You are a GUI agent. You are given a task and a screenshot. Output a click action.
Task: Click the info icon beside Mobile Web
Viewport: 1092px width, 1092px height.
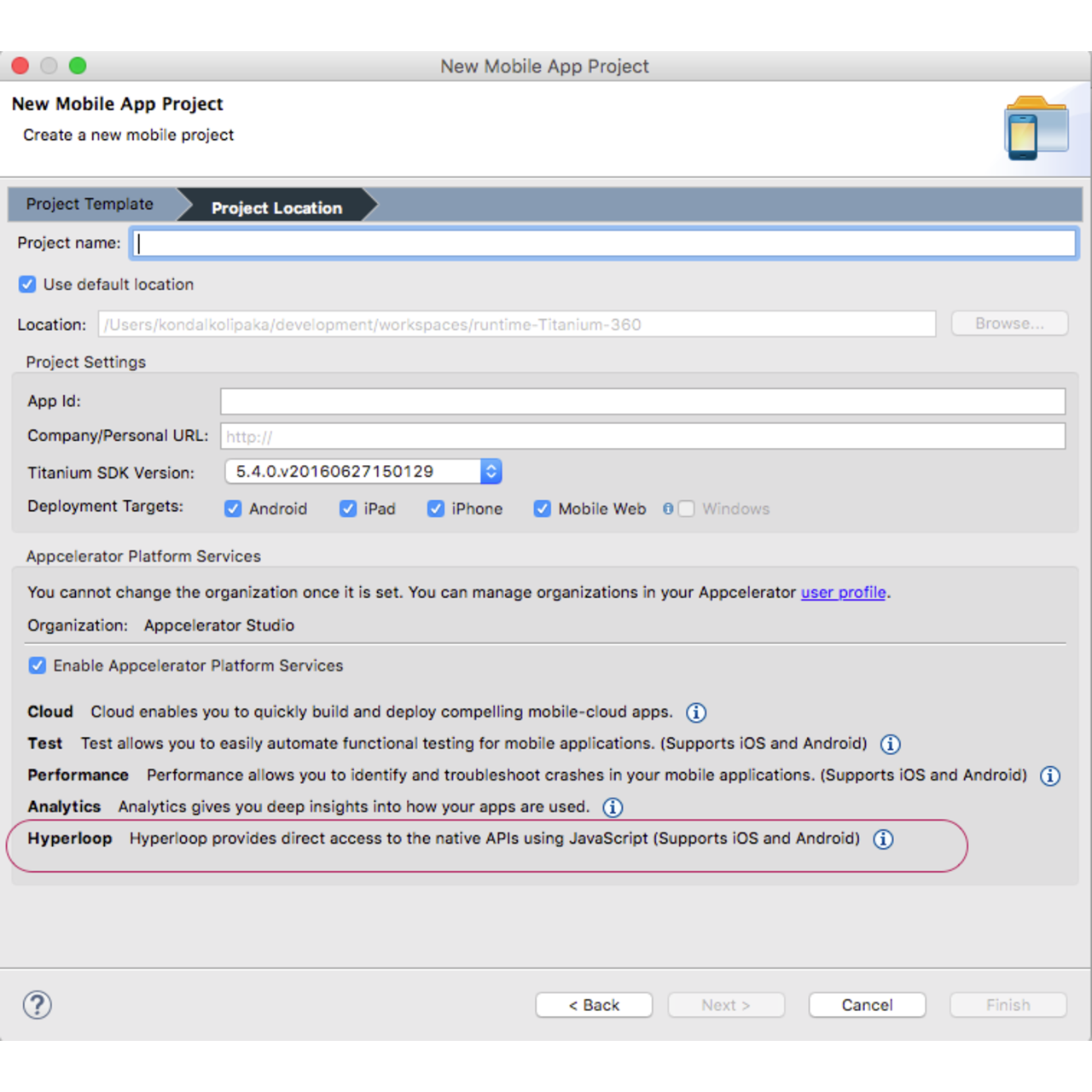tap(668, 508)
